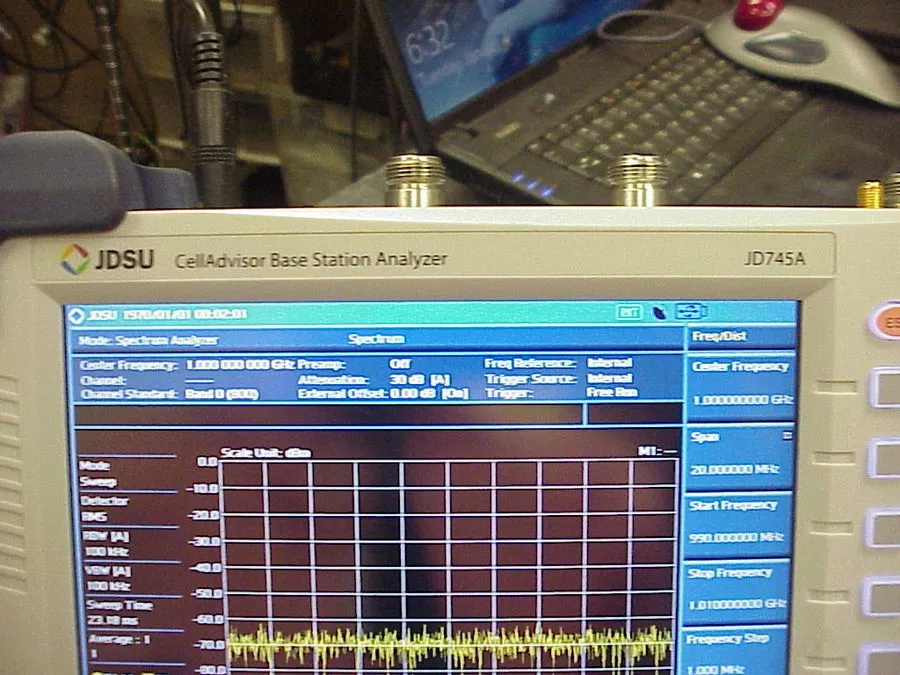900x675 pixels.
Task: Tap the EXT reference indicator icon
Action: [x=629, y=312]
